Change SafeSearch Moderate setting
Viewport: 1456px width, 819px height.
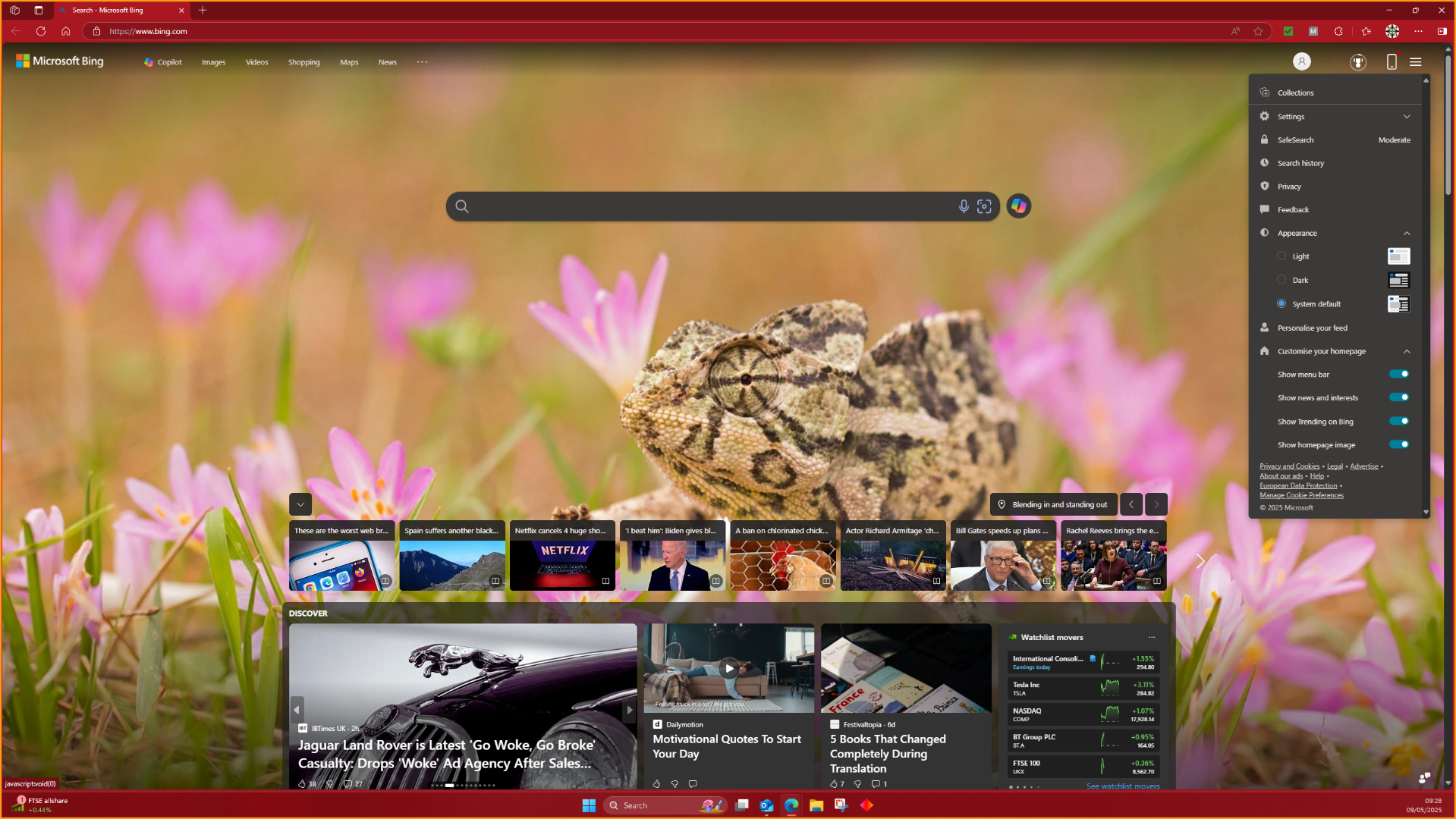[1335, 140]
